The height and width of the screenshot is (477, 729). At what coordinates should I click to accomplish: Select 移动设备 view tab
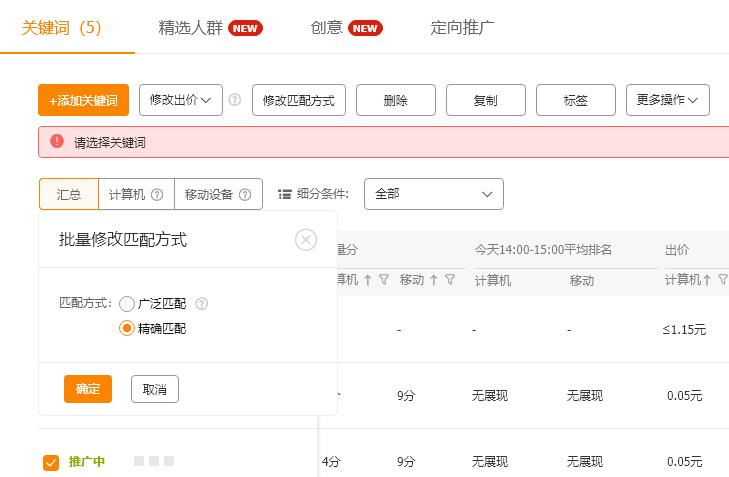point(218,194)
